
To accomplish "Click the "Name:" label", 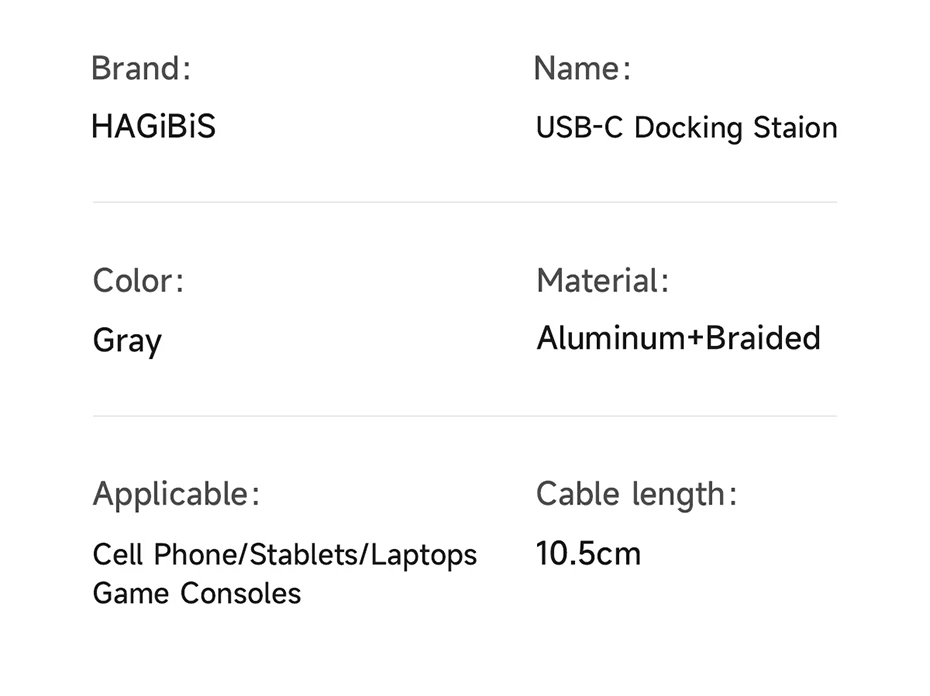I will [582, 69].
